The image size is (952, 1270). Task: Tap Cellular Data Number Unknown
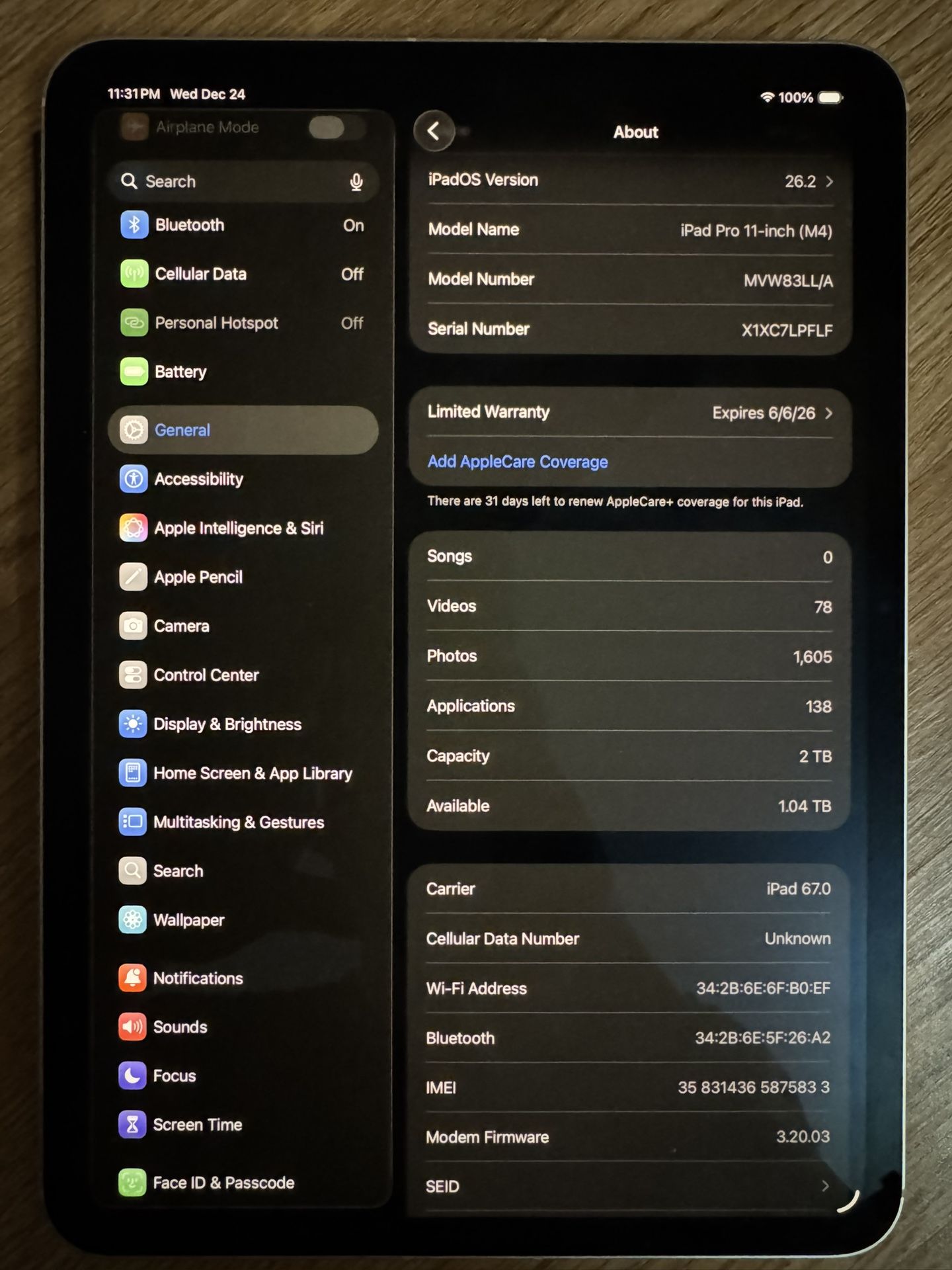pos(629,939)
